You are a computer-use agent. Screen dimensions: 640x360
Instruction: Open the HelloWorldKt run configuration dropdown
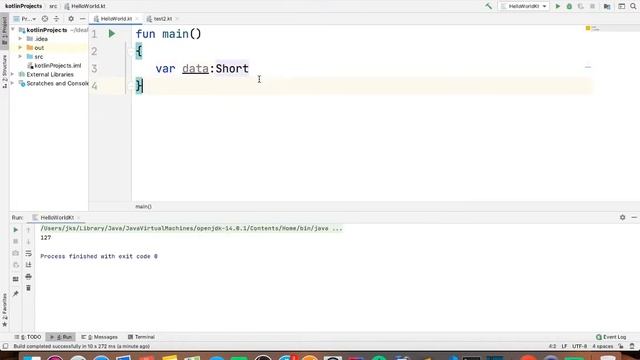[524, 6]
